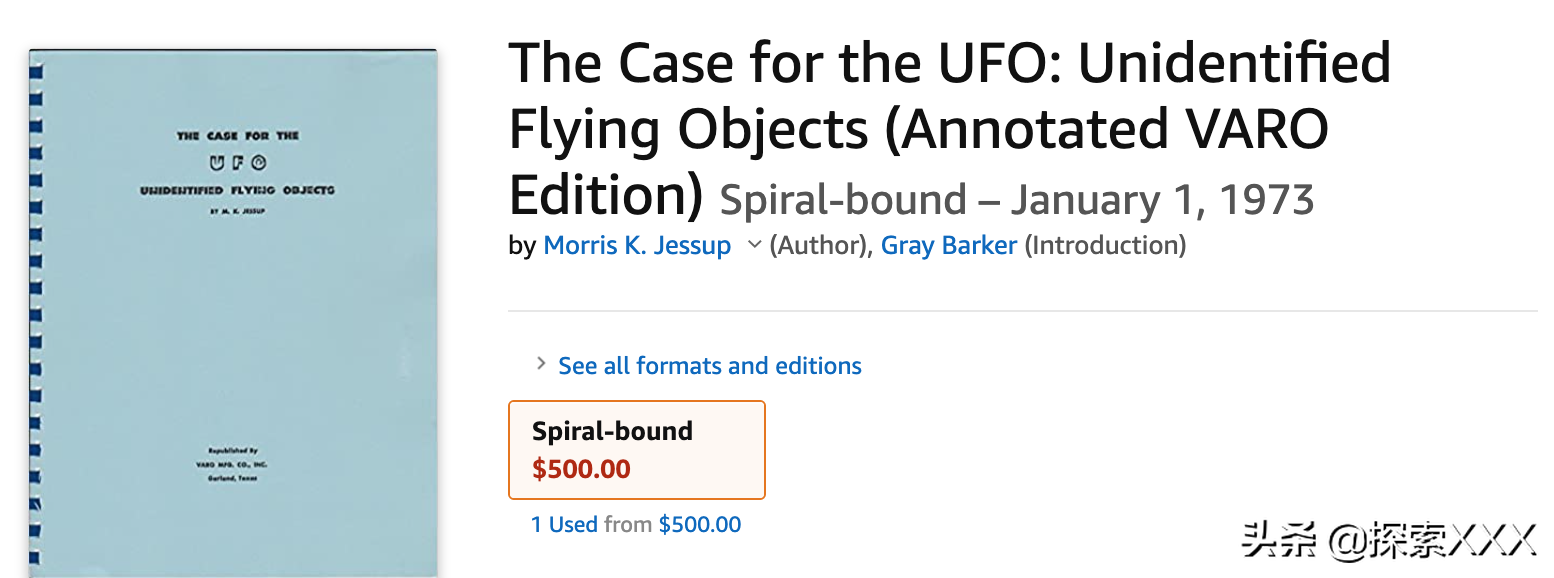Click the $500.00 amount in the used offer link

tap(700, 524)
